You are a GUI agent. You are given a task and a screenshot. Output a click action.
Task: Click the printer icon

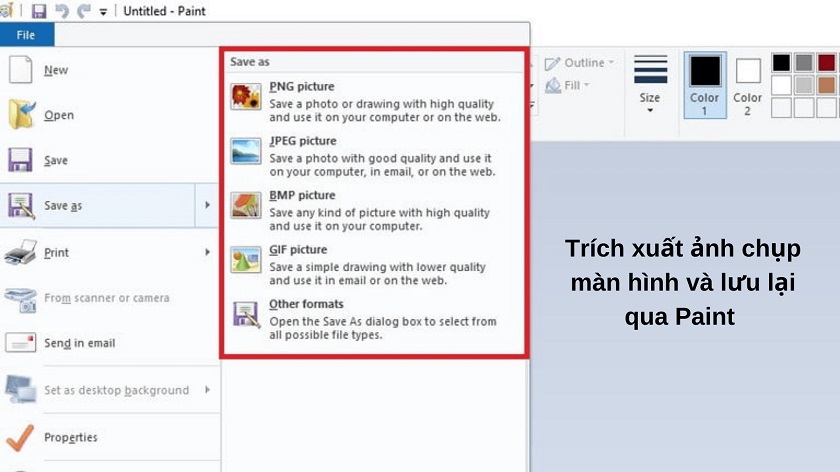[20, 252]
